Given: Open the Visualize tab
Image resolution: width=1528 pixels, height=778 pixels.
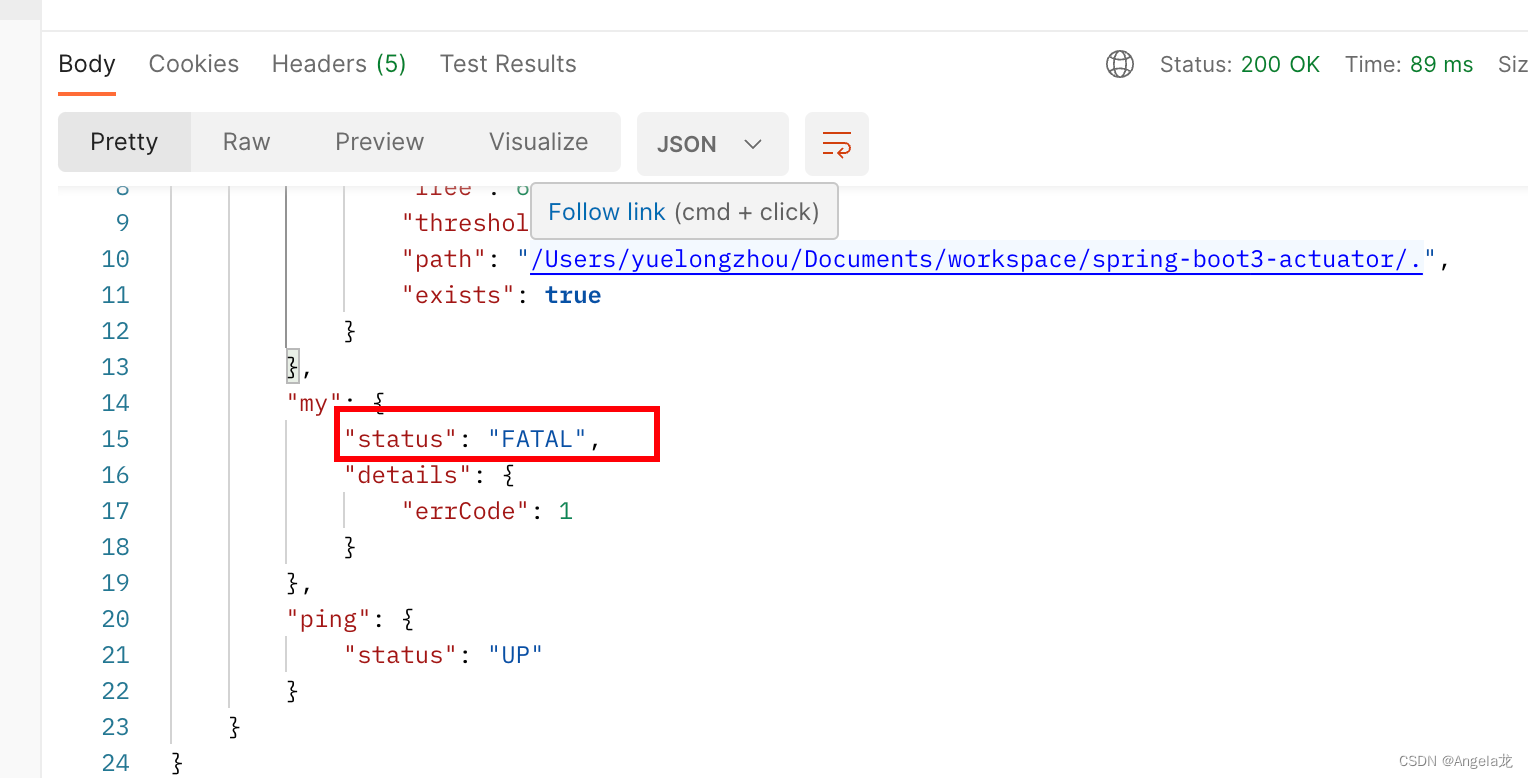Looking at the screenshot, I should pos(538,142).
